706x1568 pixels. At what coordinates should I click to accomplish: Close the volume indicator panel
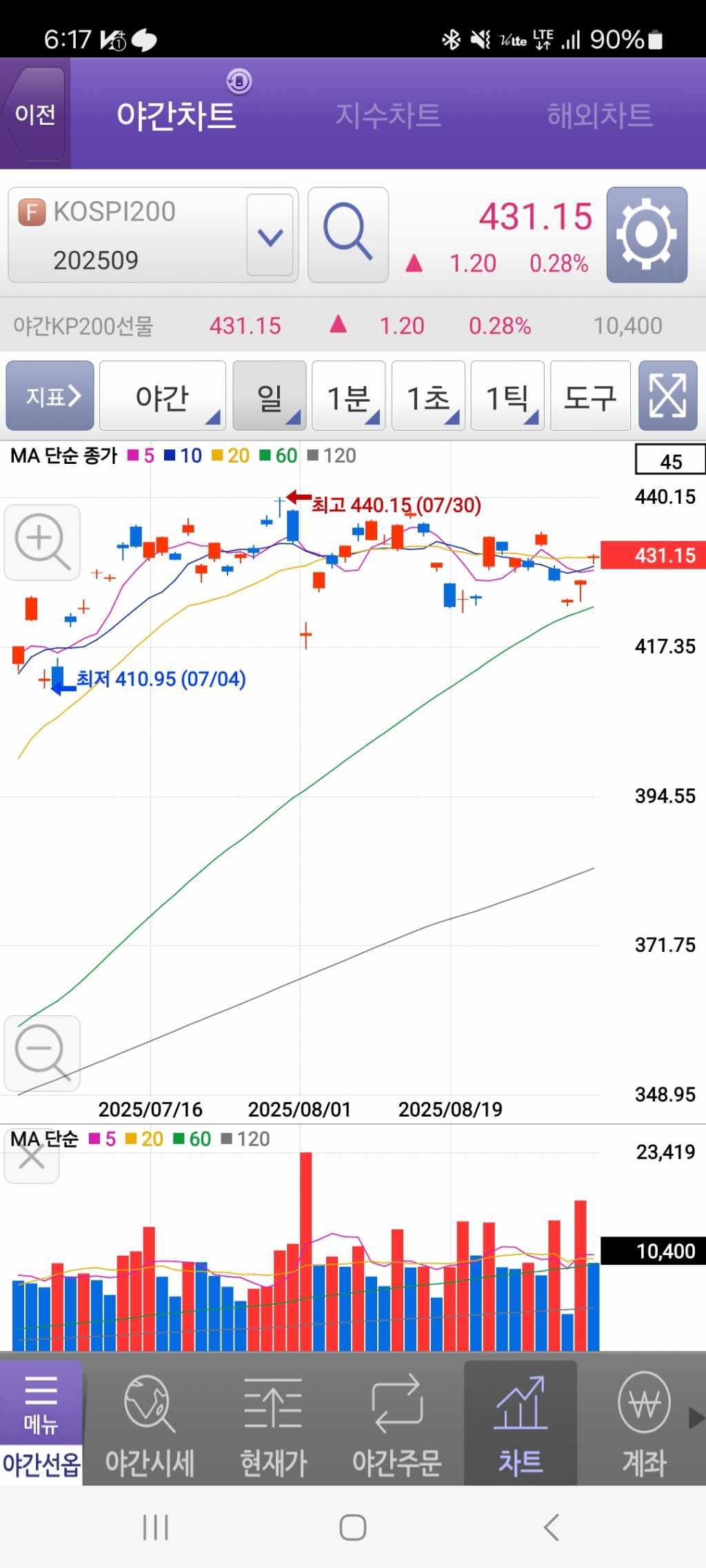pos(32,1158)
